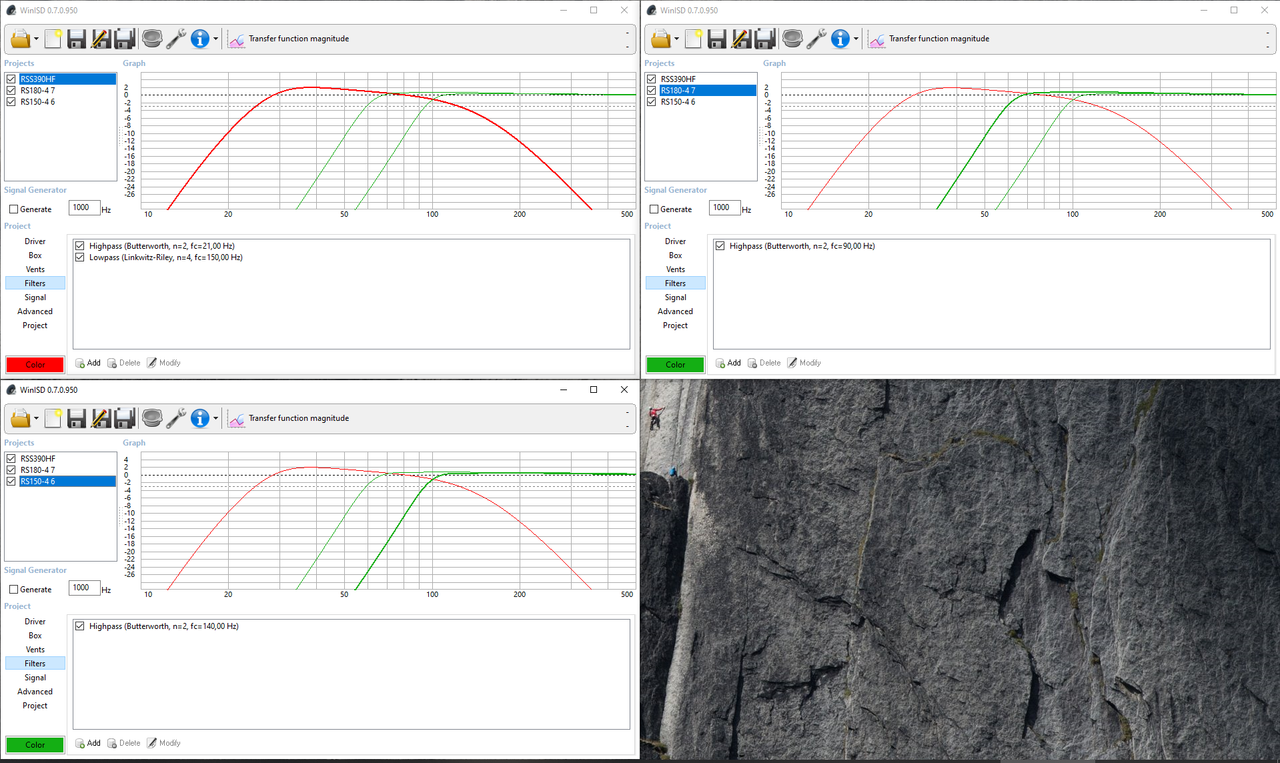Open wrench options icon in top-right window
This screenshot has width=1280, height=763.
click(x=817, y=39)
